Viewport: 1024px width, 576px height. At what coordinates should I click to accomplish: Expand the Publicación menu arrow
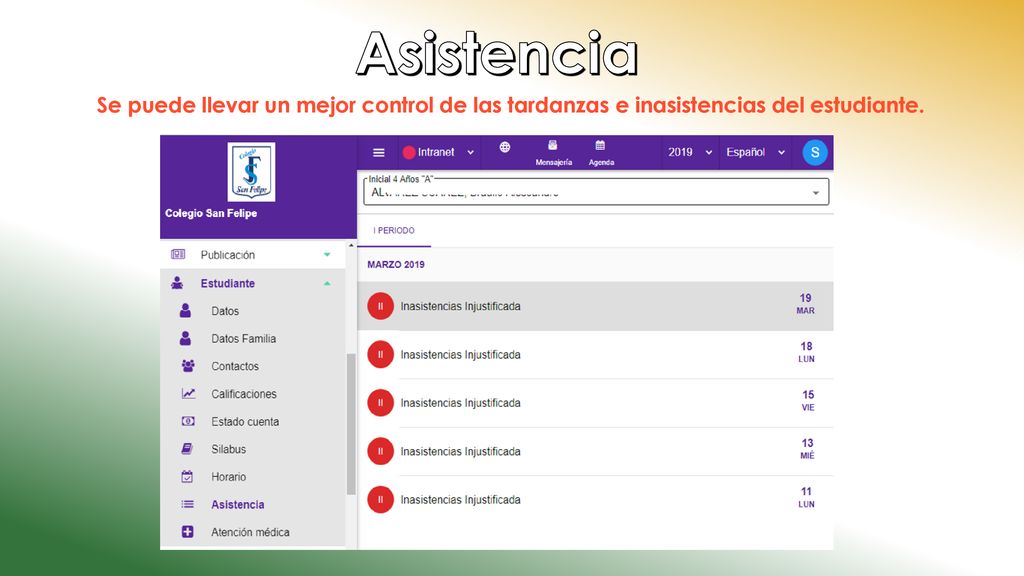point(327,255)
